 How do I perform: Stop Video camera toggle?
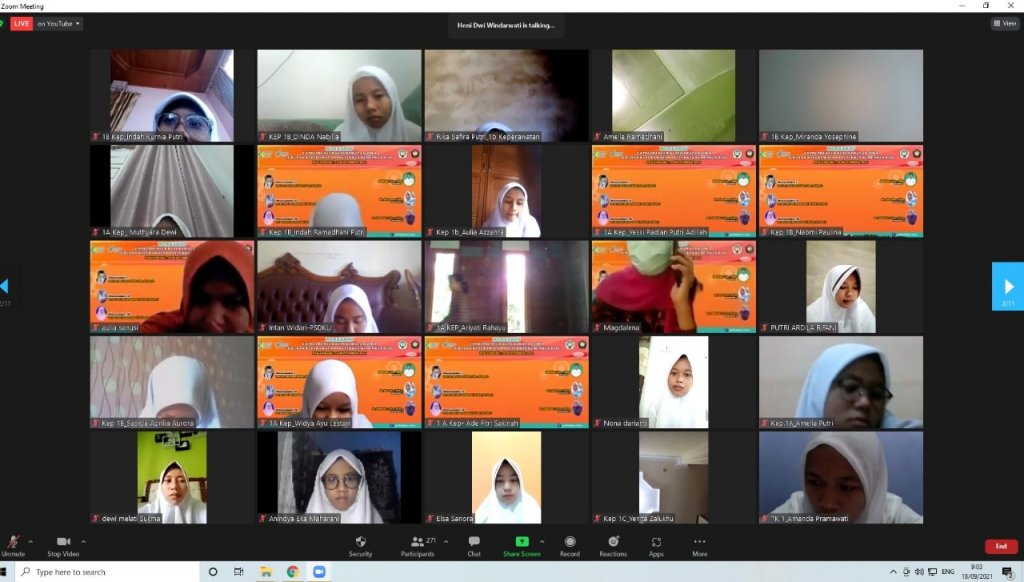point(63,544)
